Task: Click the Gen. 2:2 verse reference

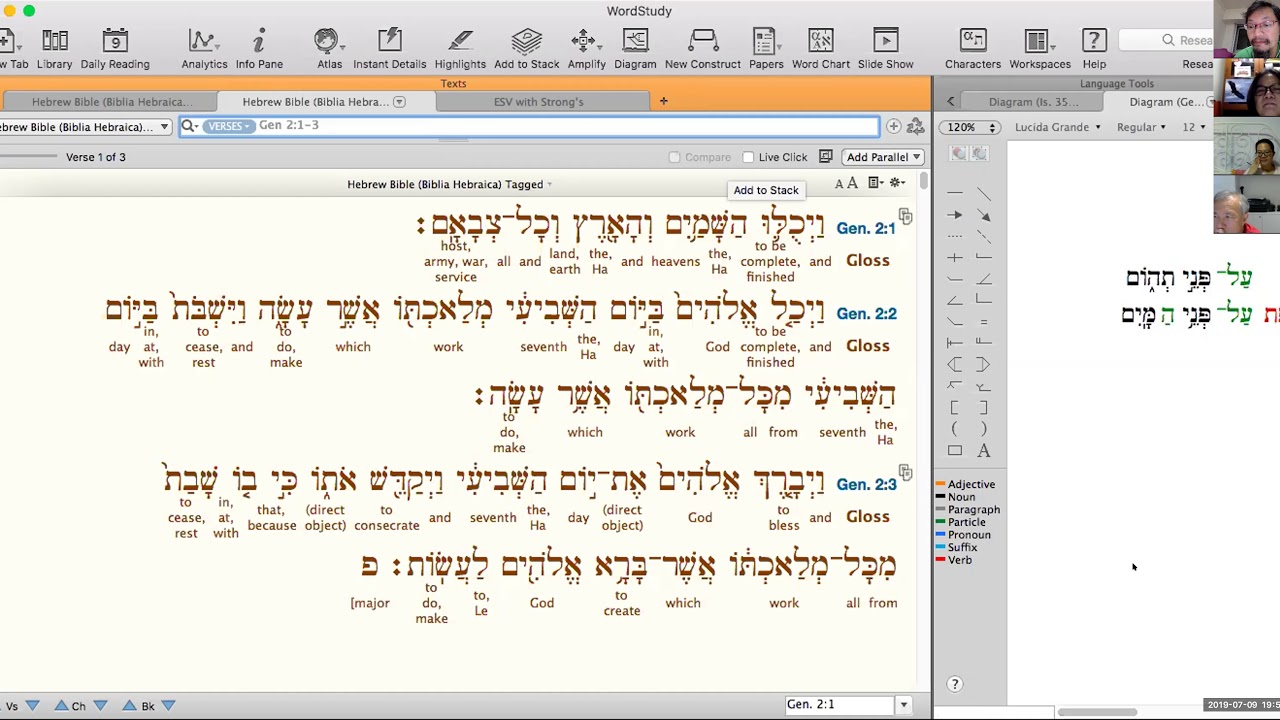Action: [x=866, y=313]
